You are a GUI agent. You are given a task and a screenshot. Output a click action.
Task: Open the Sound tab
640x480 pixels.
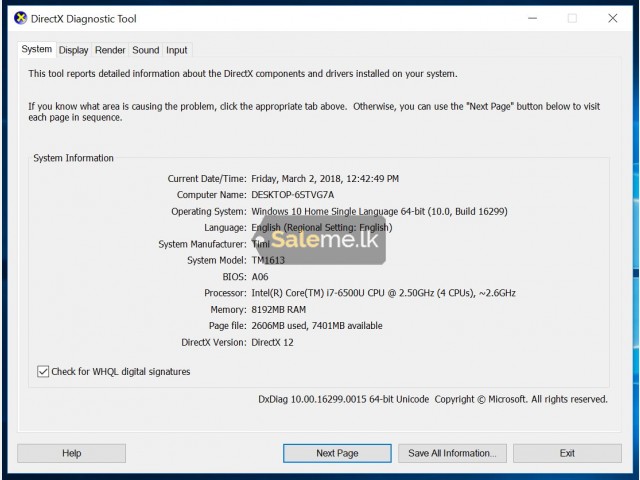tap(145, 50)
